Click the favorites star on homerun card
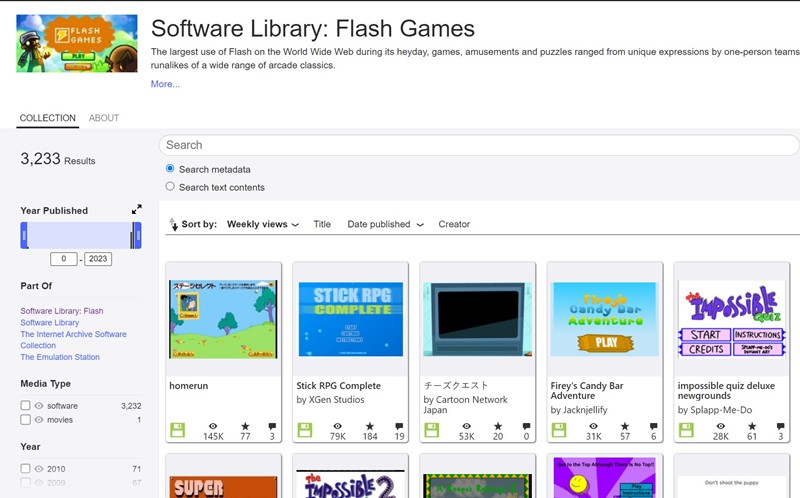This screenshot has width=800, height=498. (245, 426)
